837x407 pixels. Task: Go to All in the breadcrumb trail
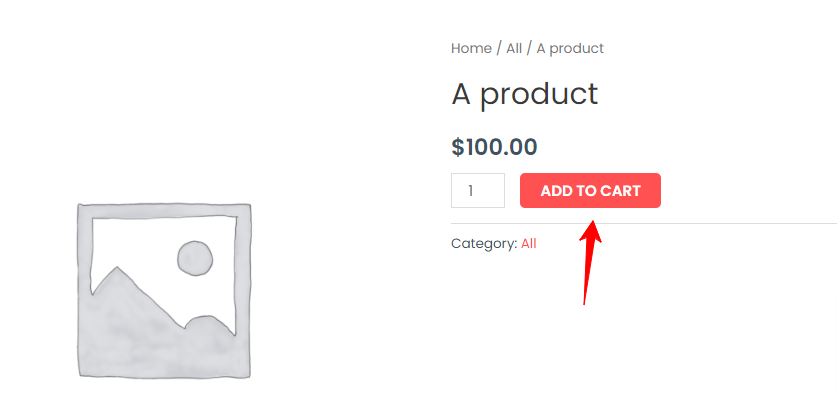pos(514,49)
